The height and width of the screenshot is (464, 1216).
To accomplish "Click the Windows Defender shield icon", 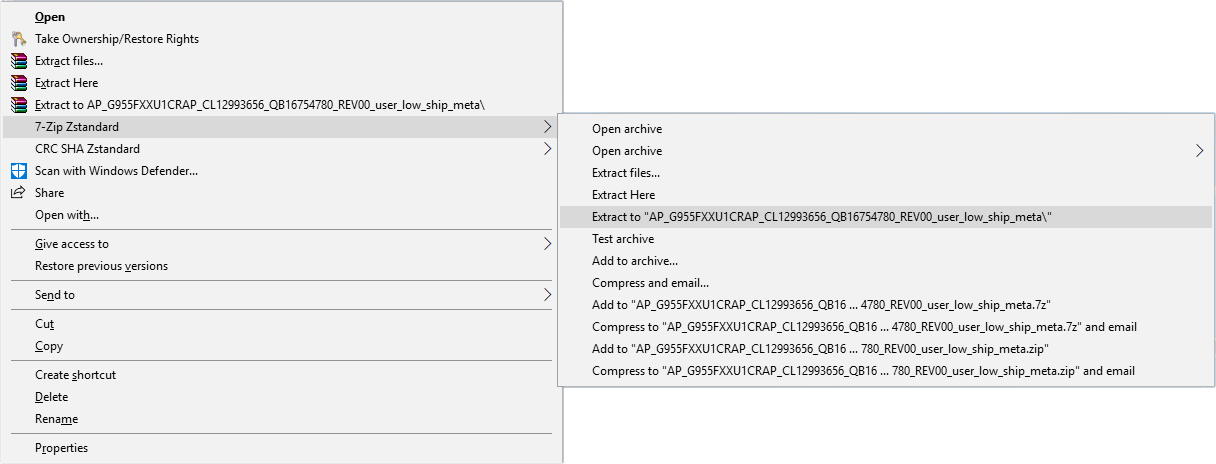I will [18, 171].
